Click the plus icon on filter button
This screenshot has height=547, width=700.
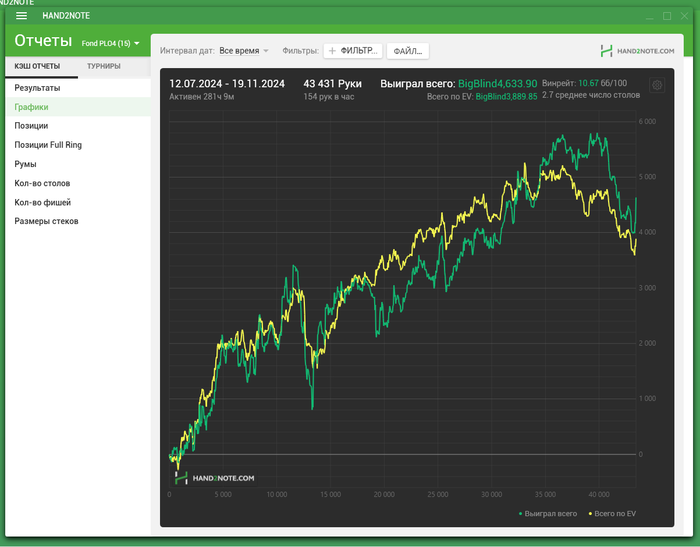click(x=332, y=51)
